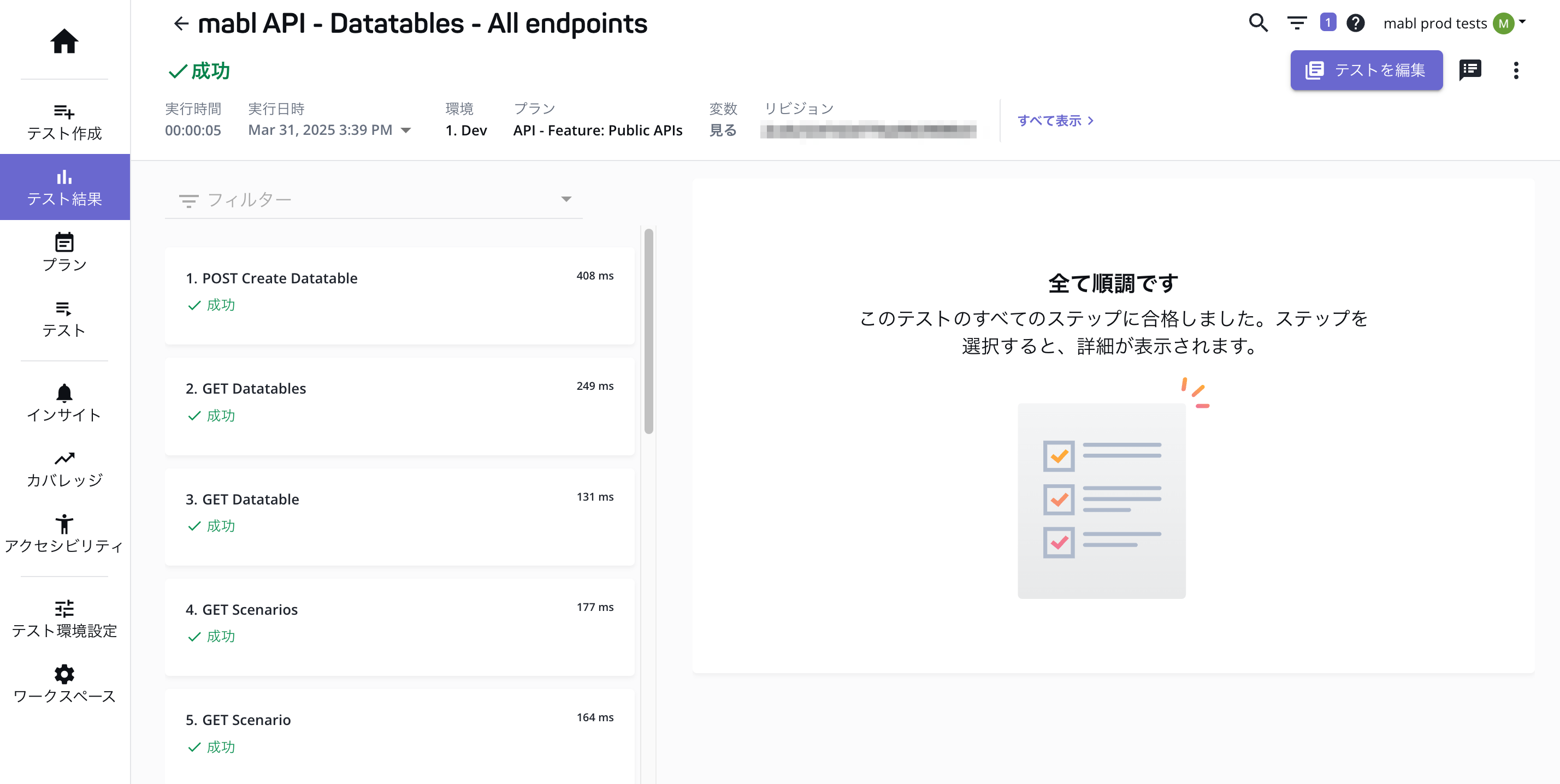Open the comments icon next to edit button
Viewport: 1560px width, 784px height.
click(x=1470, y=70)
